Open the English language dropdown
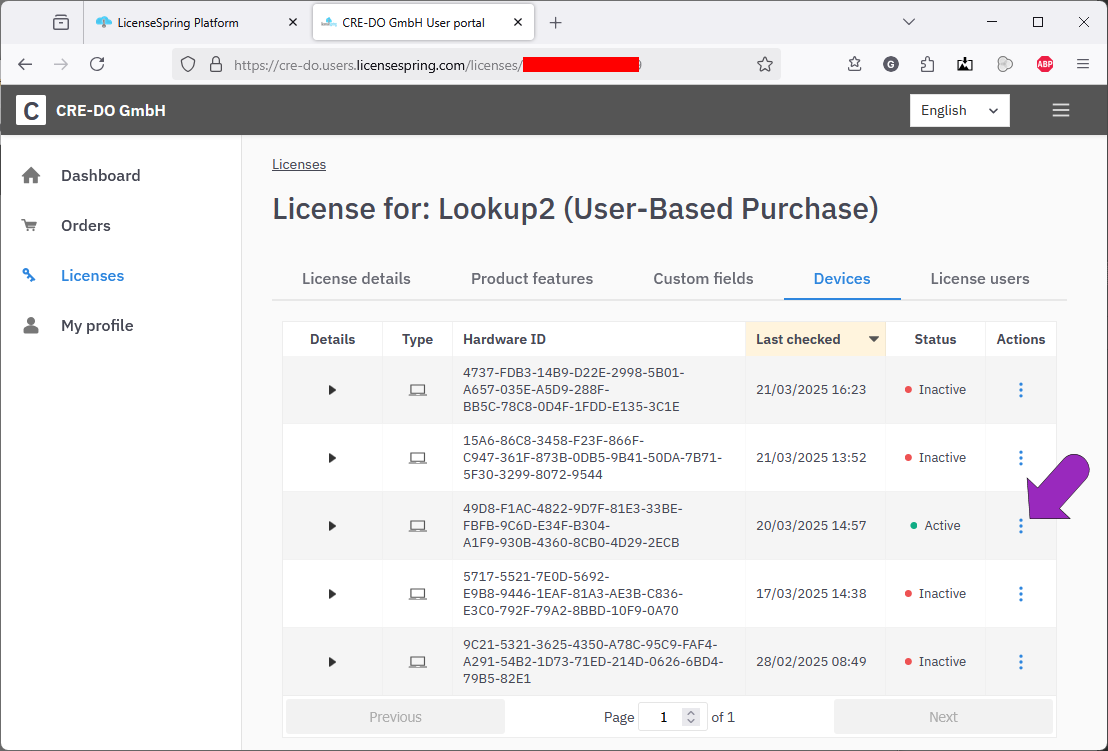The height and width of the screenshot is (751, 1108). point(959,110)
